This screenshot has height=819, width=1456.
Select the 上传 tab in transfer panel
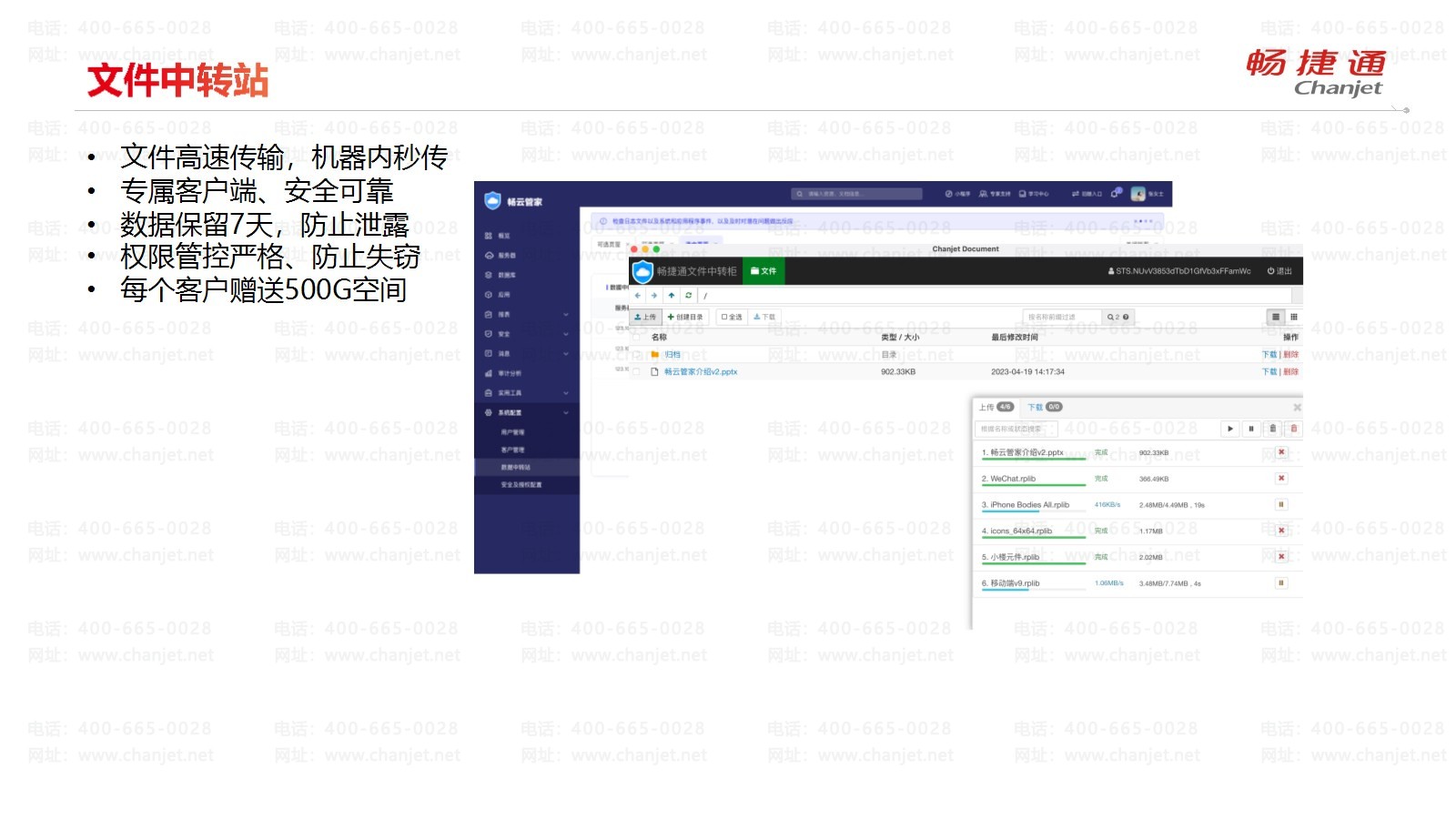tap(996, 407)
